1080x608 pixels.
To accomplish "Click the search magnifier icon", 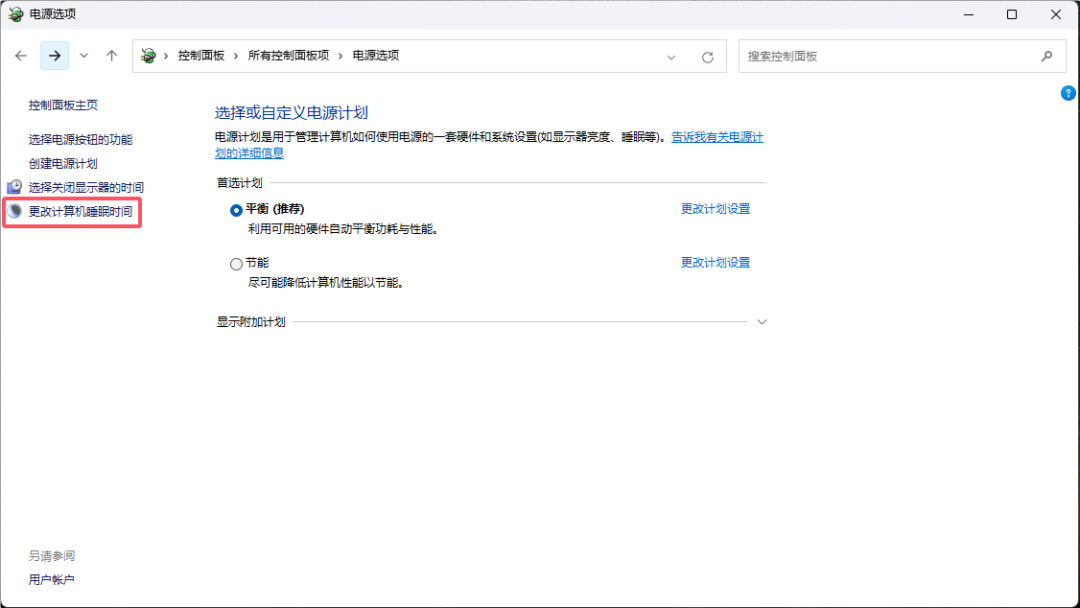I will [x=1046, y=56].
